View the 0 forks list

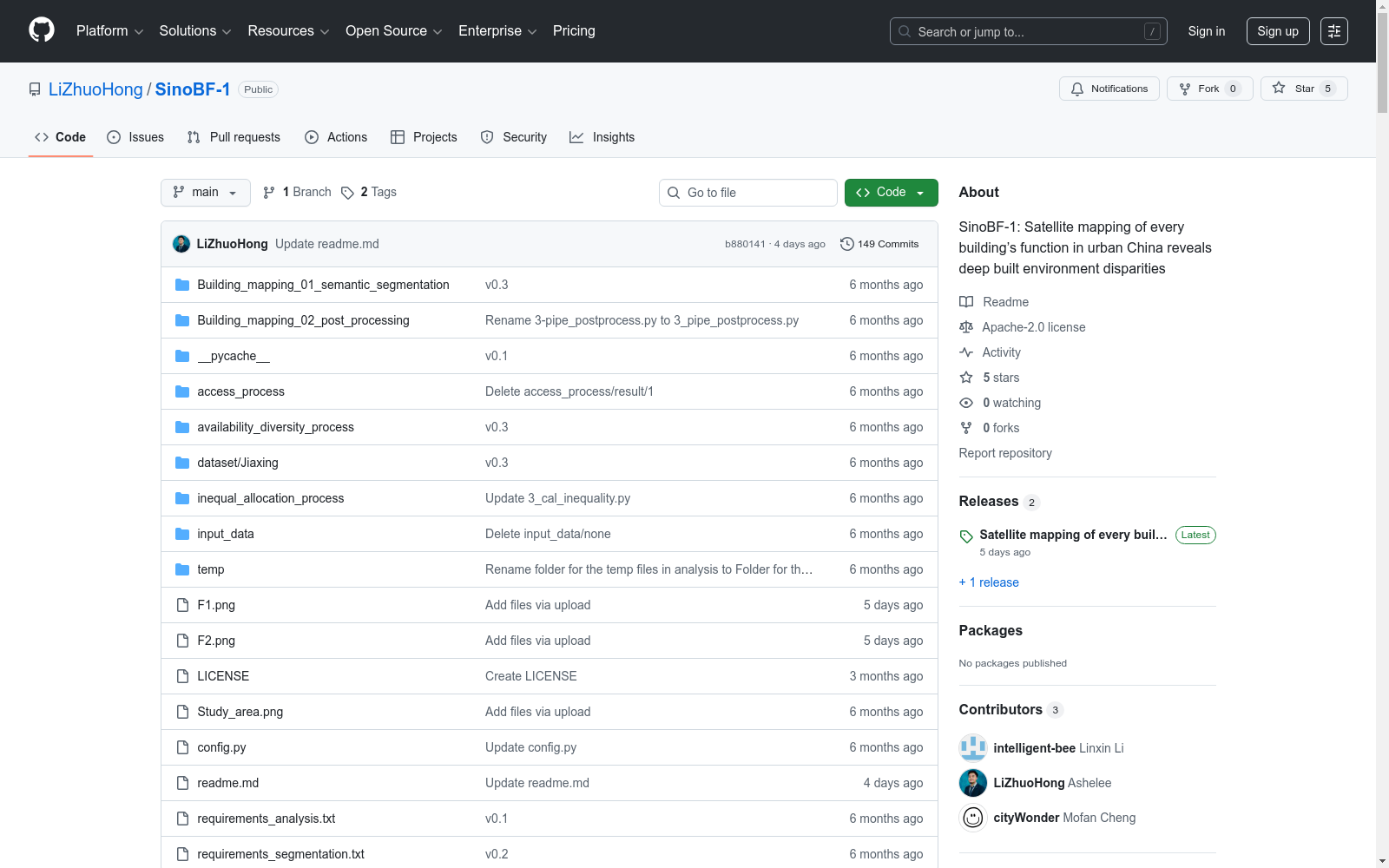click(x=990, y=428)
